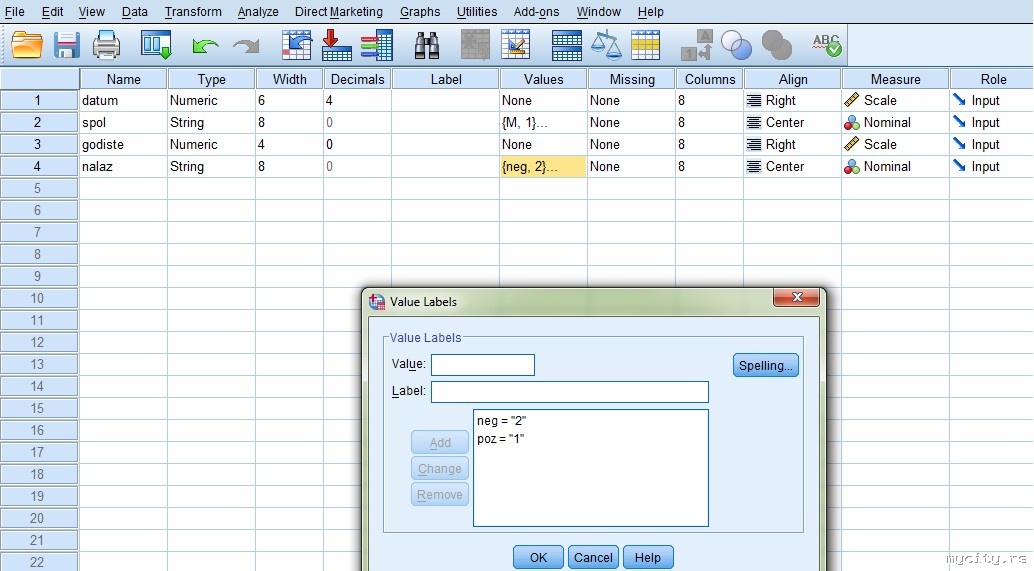Save the dataset using the floppy icon

point(67,45)
